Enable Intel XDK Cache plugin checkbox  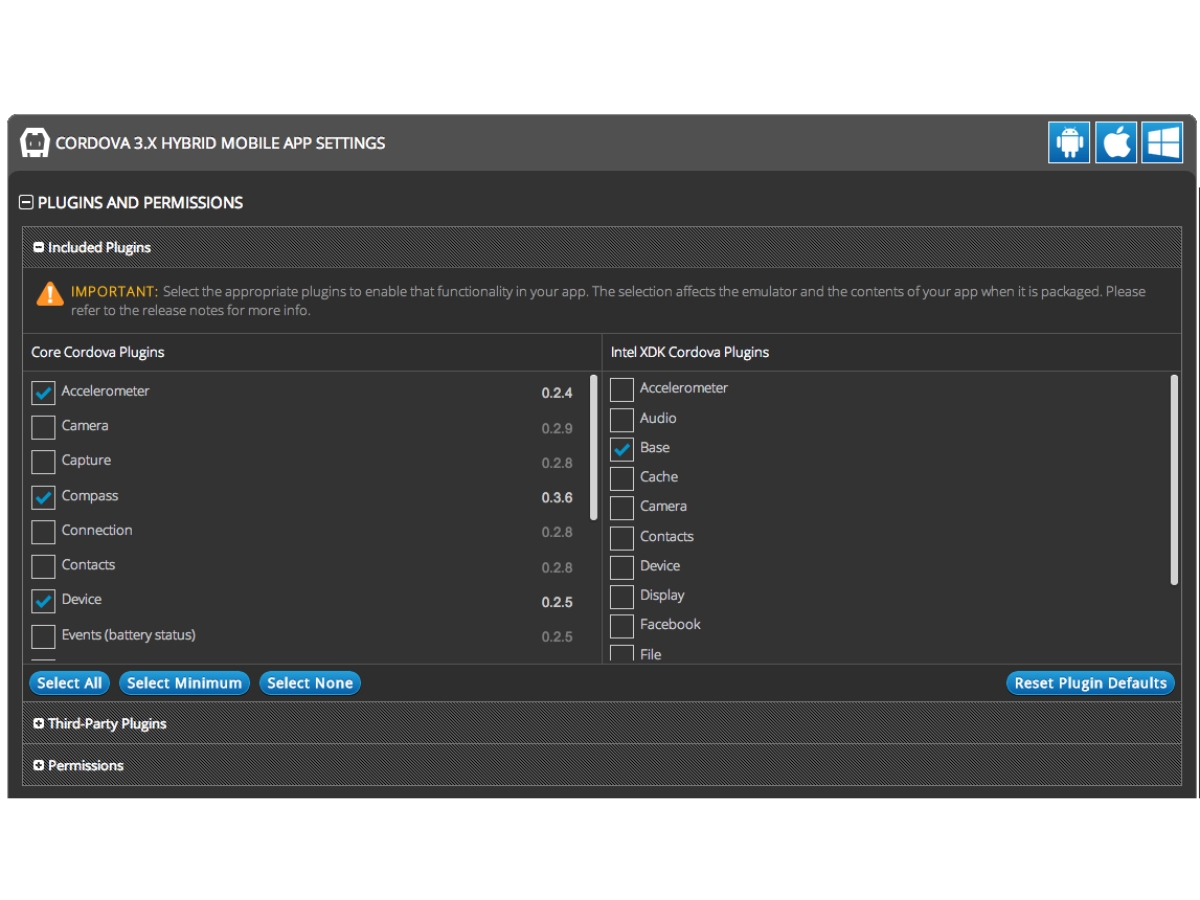point(622,479)
